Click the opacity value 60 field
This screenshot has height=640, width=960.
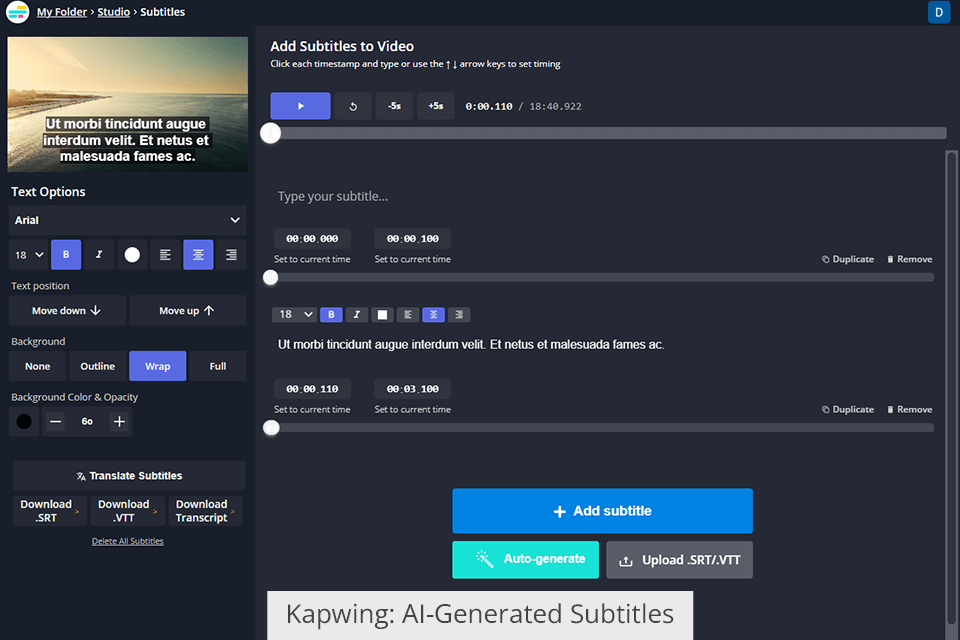(87, 421)
